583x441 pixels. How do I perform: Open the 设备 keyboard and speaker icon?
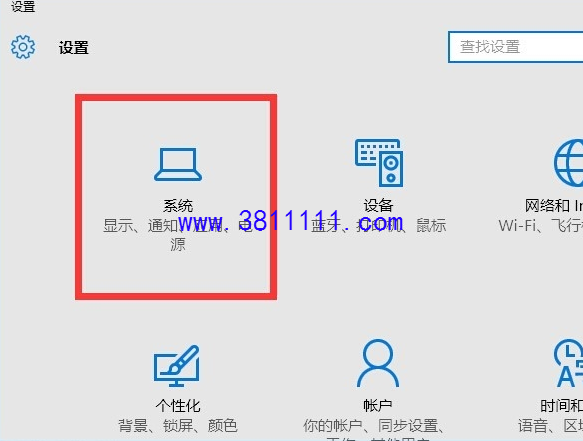click(x=379, y=162)
